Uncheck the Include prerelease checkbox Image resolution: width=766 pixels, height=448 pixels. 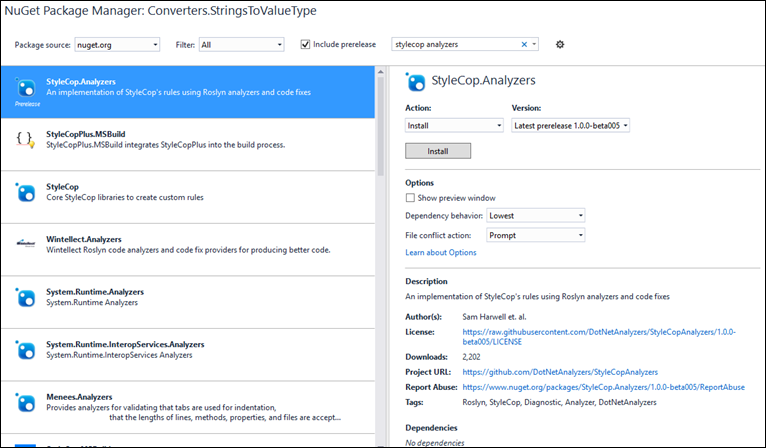point(307,44)
